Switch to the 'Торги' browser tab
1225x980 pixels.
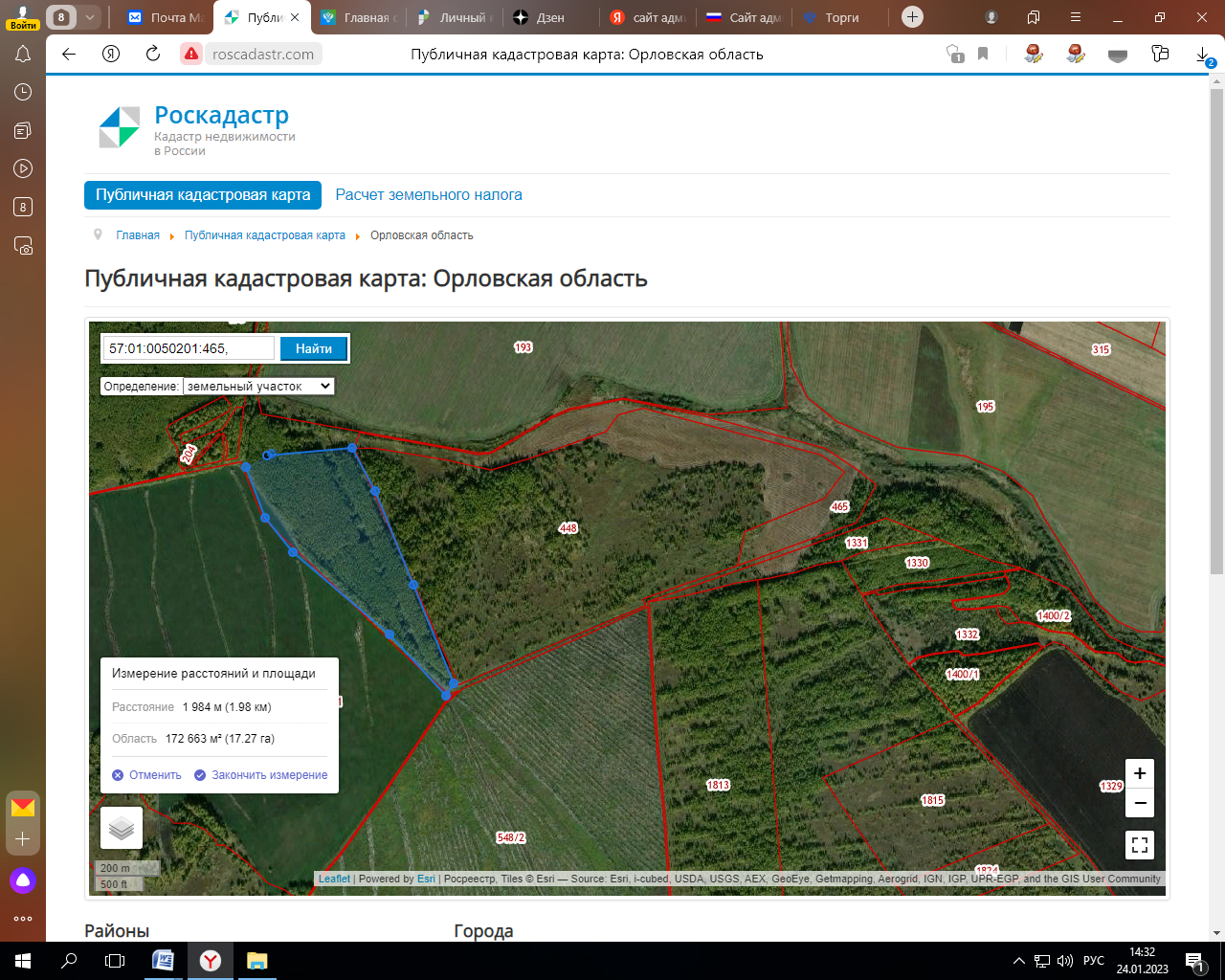coord(840,17)
